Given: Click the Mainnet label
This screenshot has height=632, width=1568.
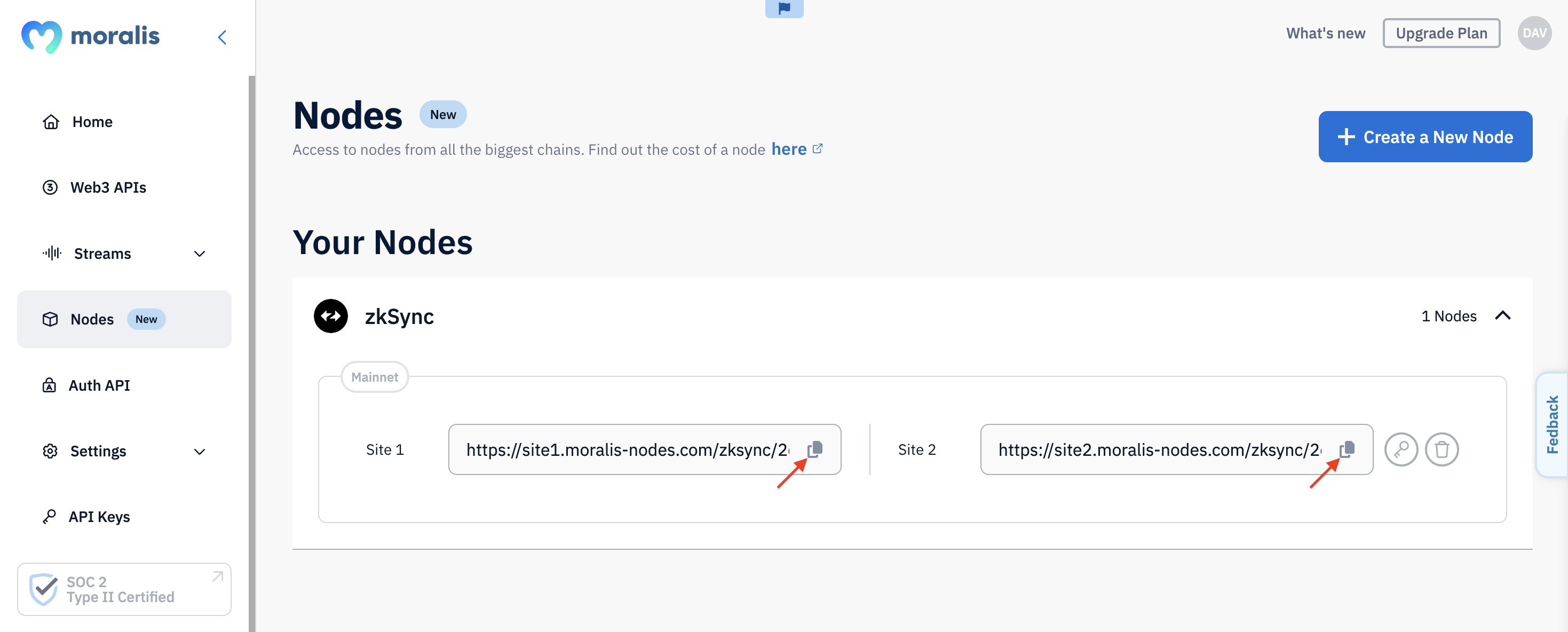Looking at the screenshot, I should pos(374,377).
